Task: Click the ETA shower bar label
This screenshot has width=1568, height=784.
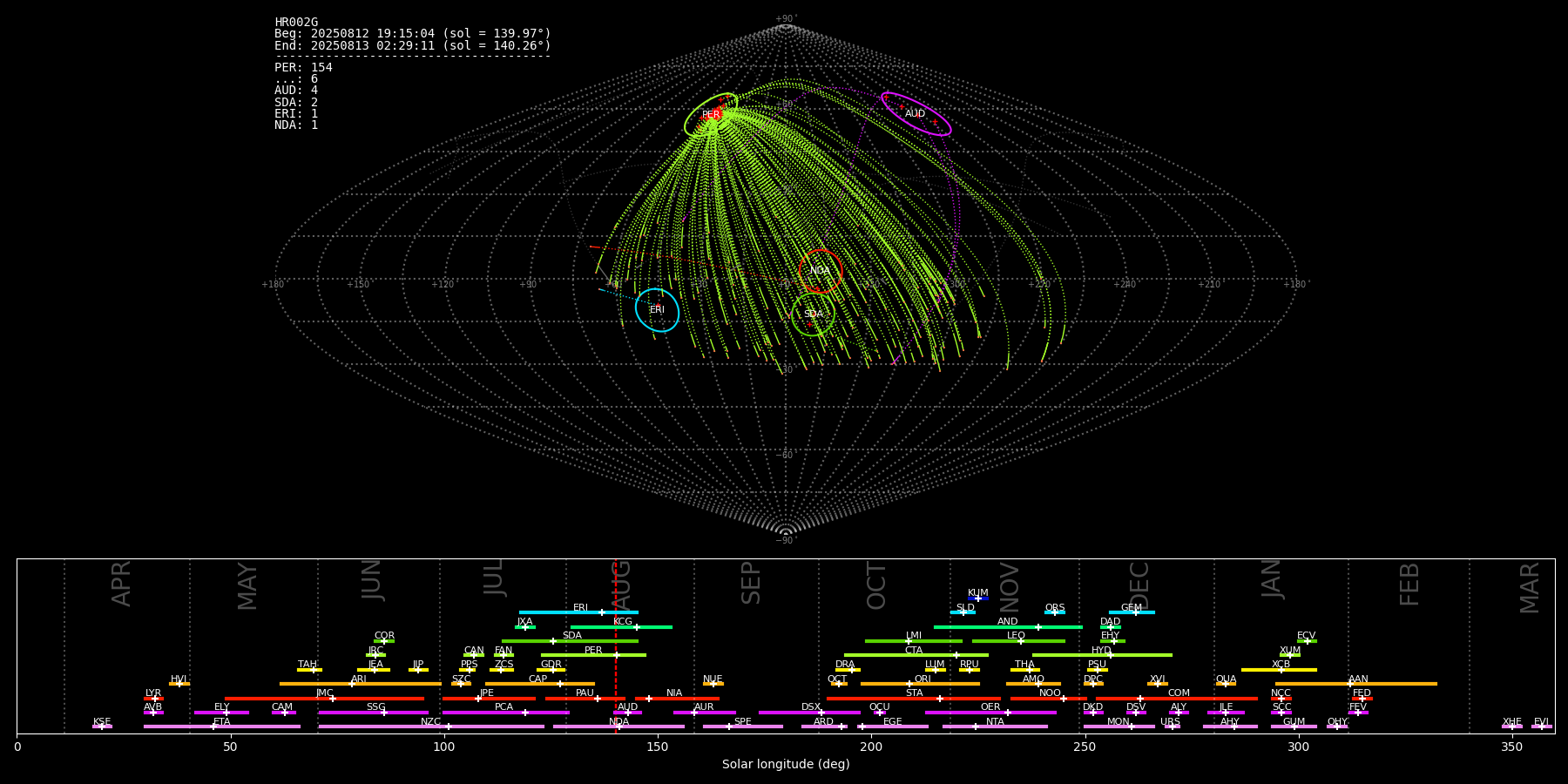Action: tap(222, 722)
